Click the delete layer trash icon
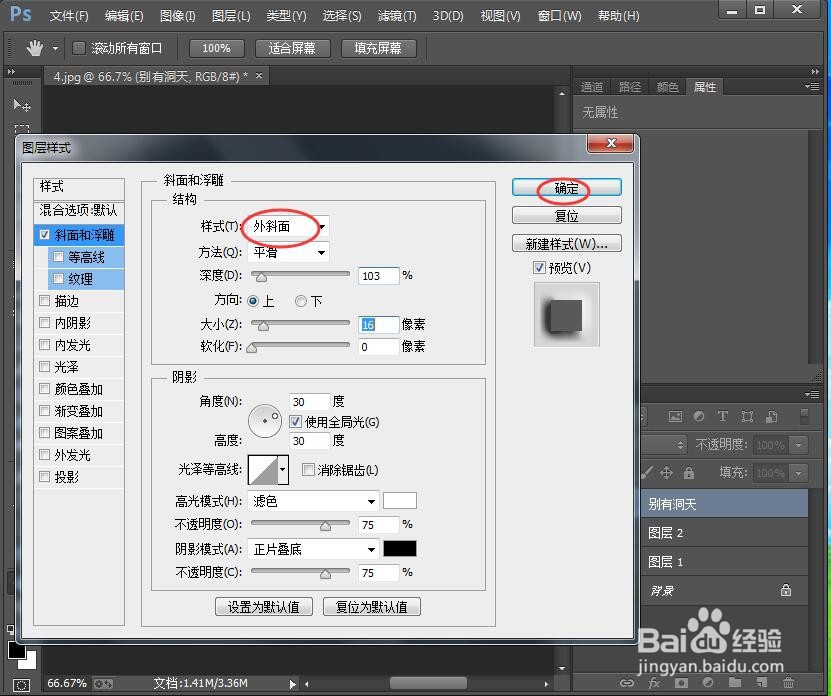The width and height of the screenshot is (831, 696). 789,683
